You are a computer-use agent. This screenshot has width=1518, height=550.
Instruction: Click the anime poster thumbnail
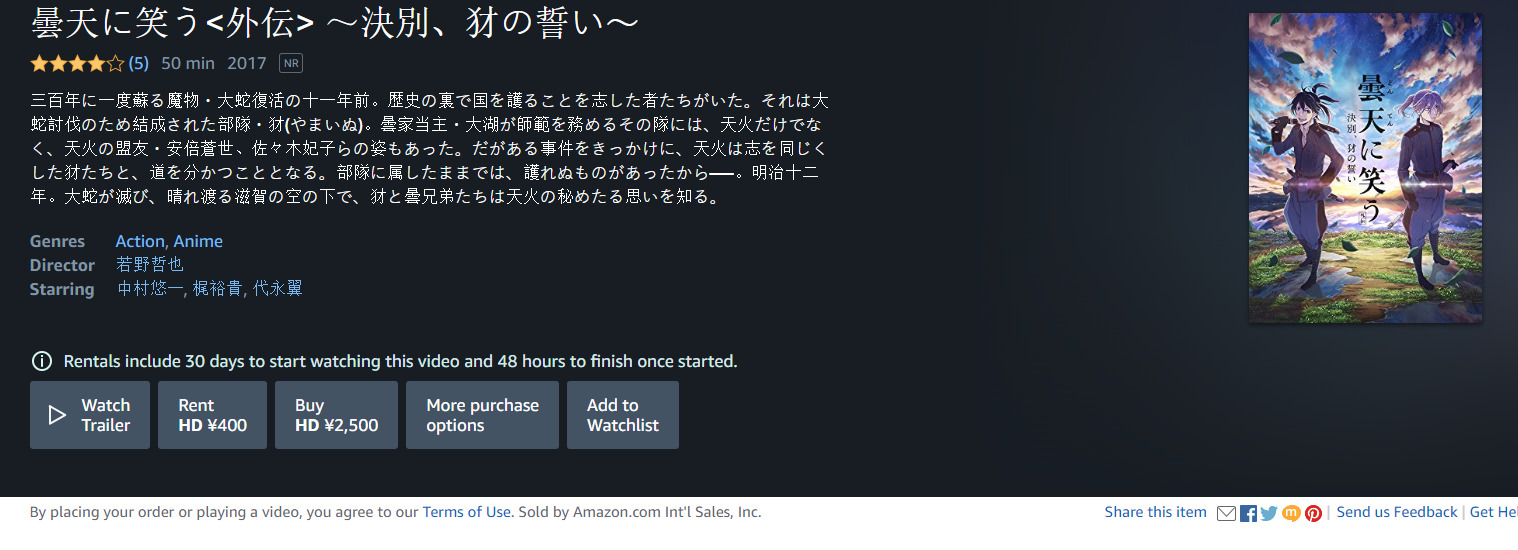point(1365,168)
